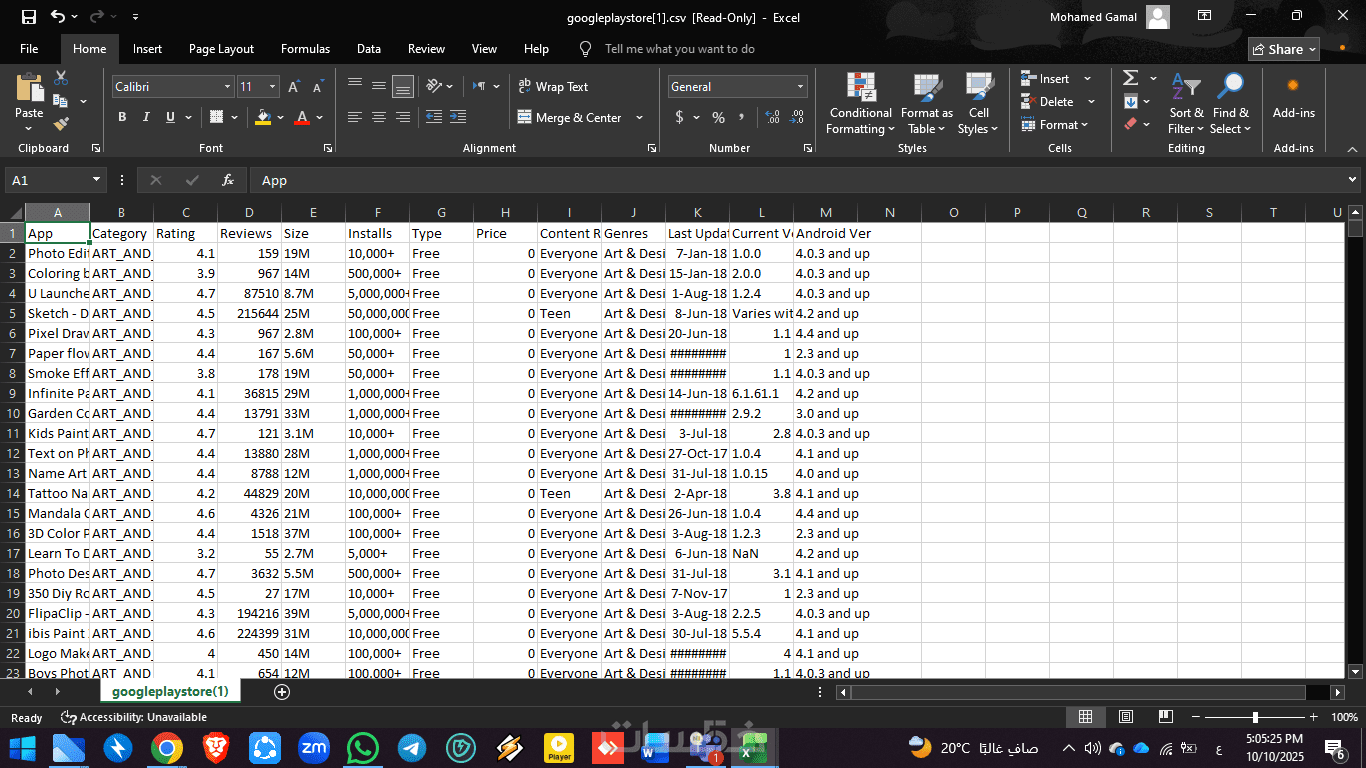The height and width of the screenshot is (768, 1366).
Task: Open Find & Select
Action: point(1230,104)
